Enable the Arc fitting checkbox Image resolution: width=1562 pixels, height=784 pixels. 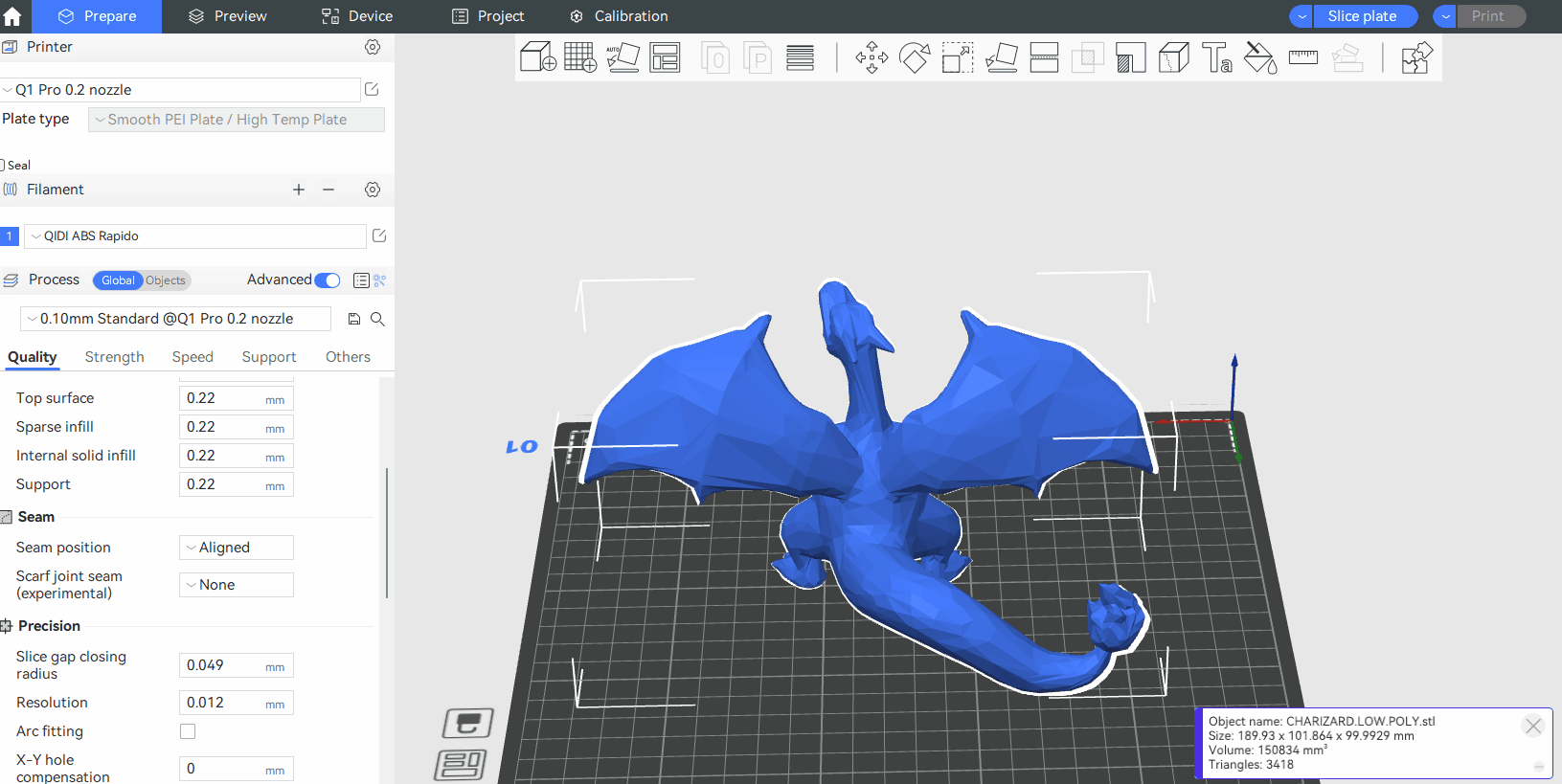(x=188, y=731)
